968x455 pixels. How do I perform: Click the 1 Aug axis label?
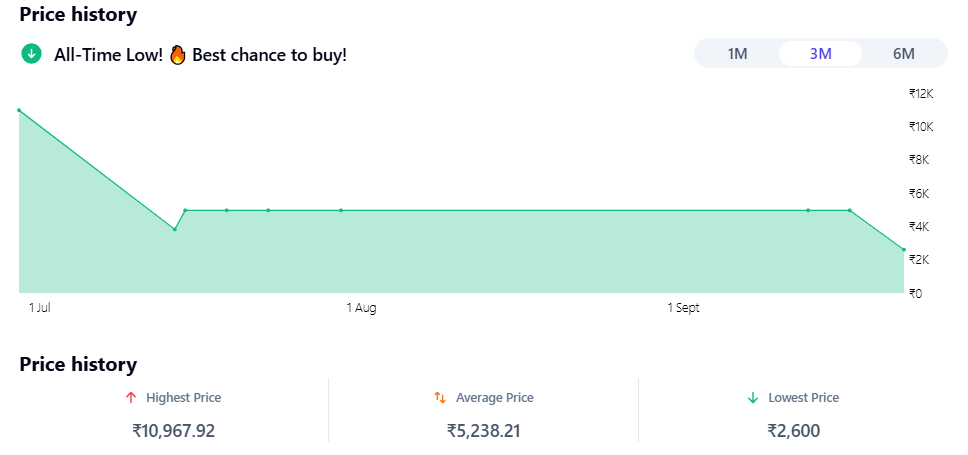(x=361, y=308)
